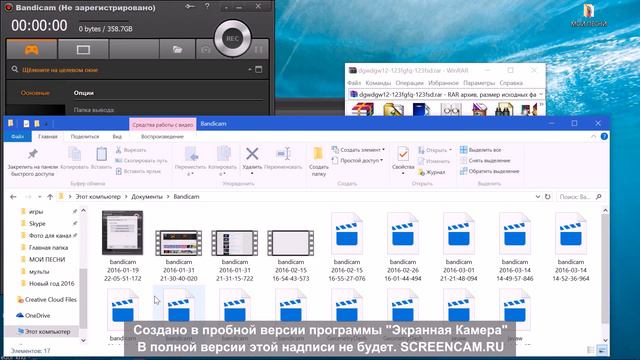Switch to the Вид ribbon tab

coord(117,136)
